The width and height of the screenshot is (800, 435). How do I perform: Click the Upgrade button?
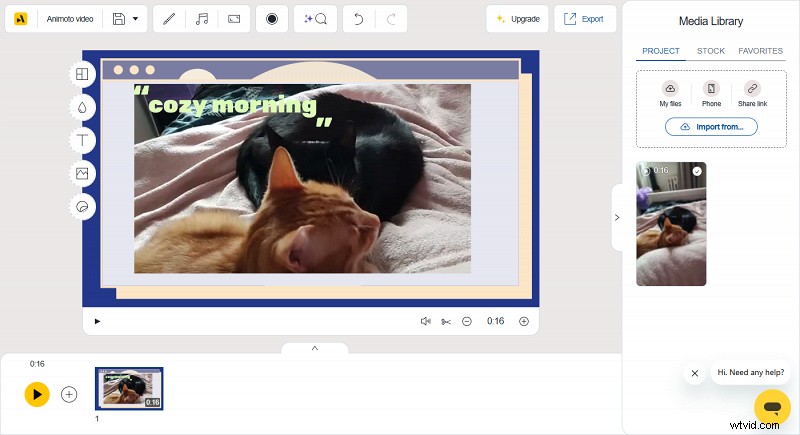[x=517, y=19]
